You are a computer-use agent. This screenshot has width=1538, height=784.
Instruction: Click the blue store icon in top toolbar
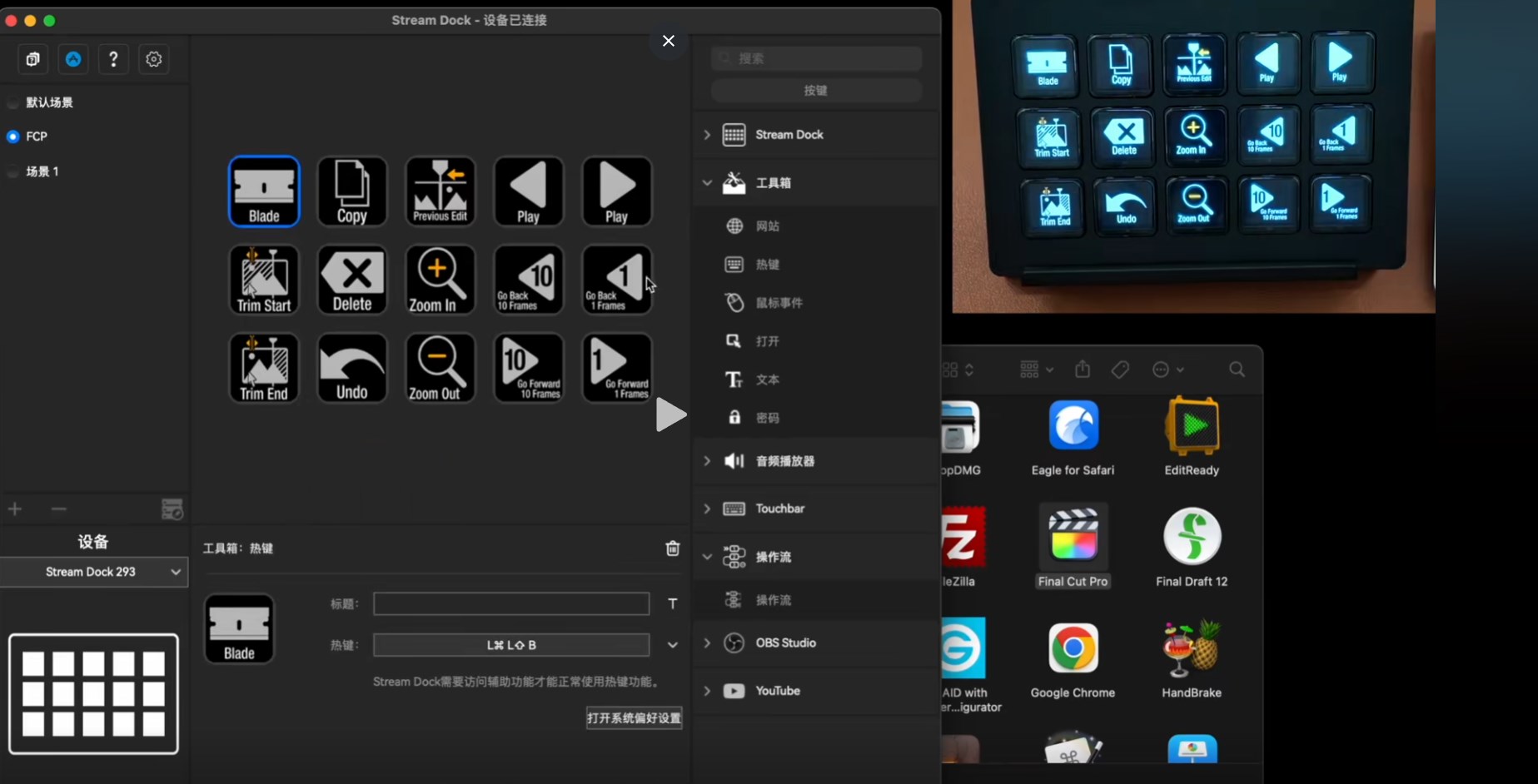tap(73, 59)
